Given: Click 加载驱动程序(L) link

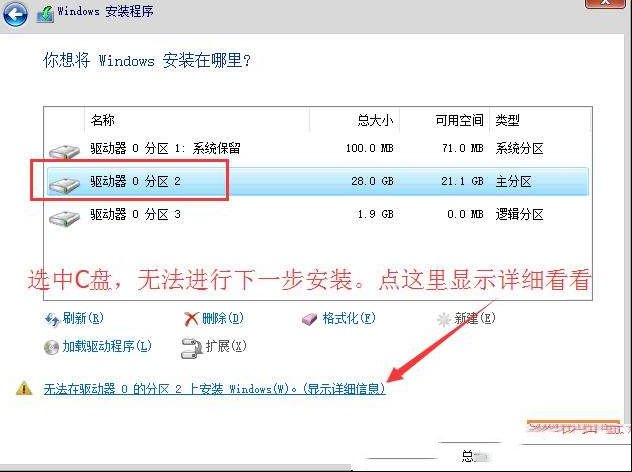Looking at the screenshot, I should pos(107,346).
